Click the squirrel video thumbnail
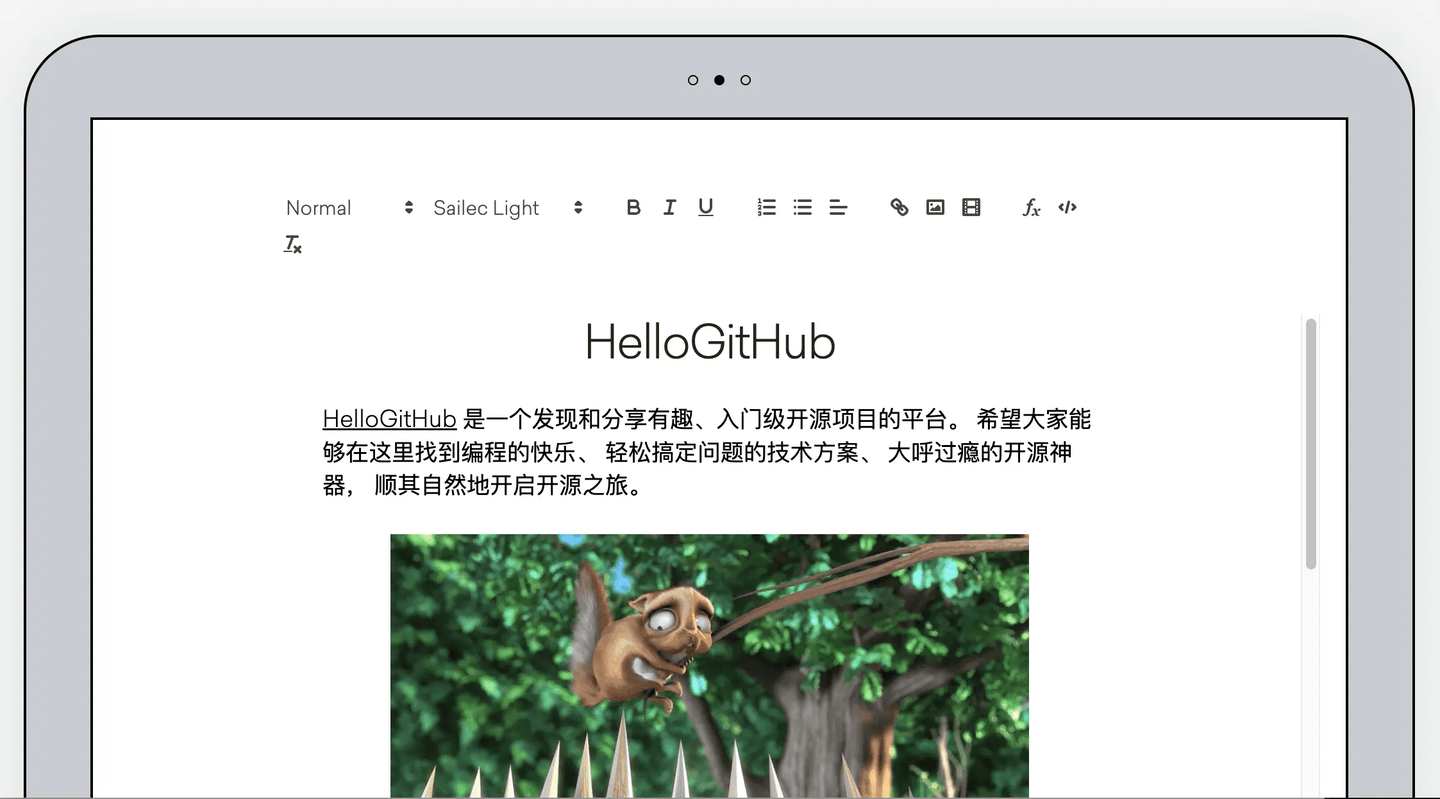Image resolution: width=1440 pixels, height=799 pixels. [708, 665]
